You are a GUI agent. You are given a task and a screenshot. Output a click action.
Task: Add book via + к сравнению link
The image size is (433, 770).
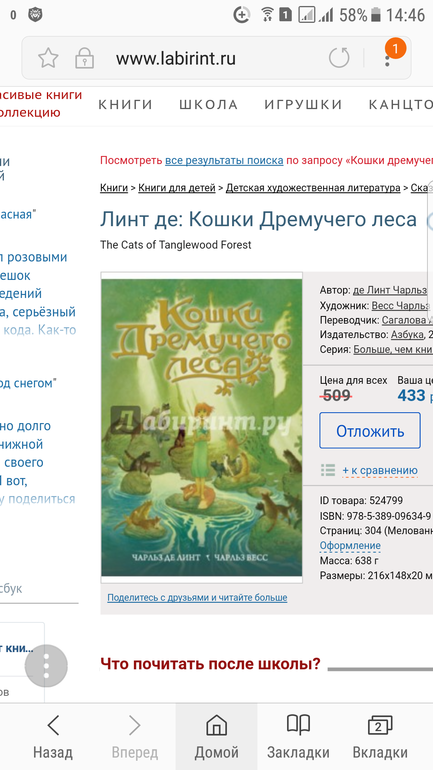(x=380, y=470)
